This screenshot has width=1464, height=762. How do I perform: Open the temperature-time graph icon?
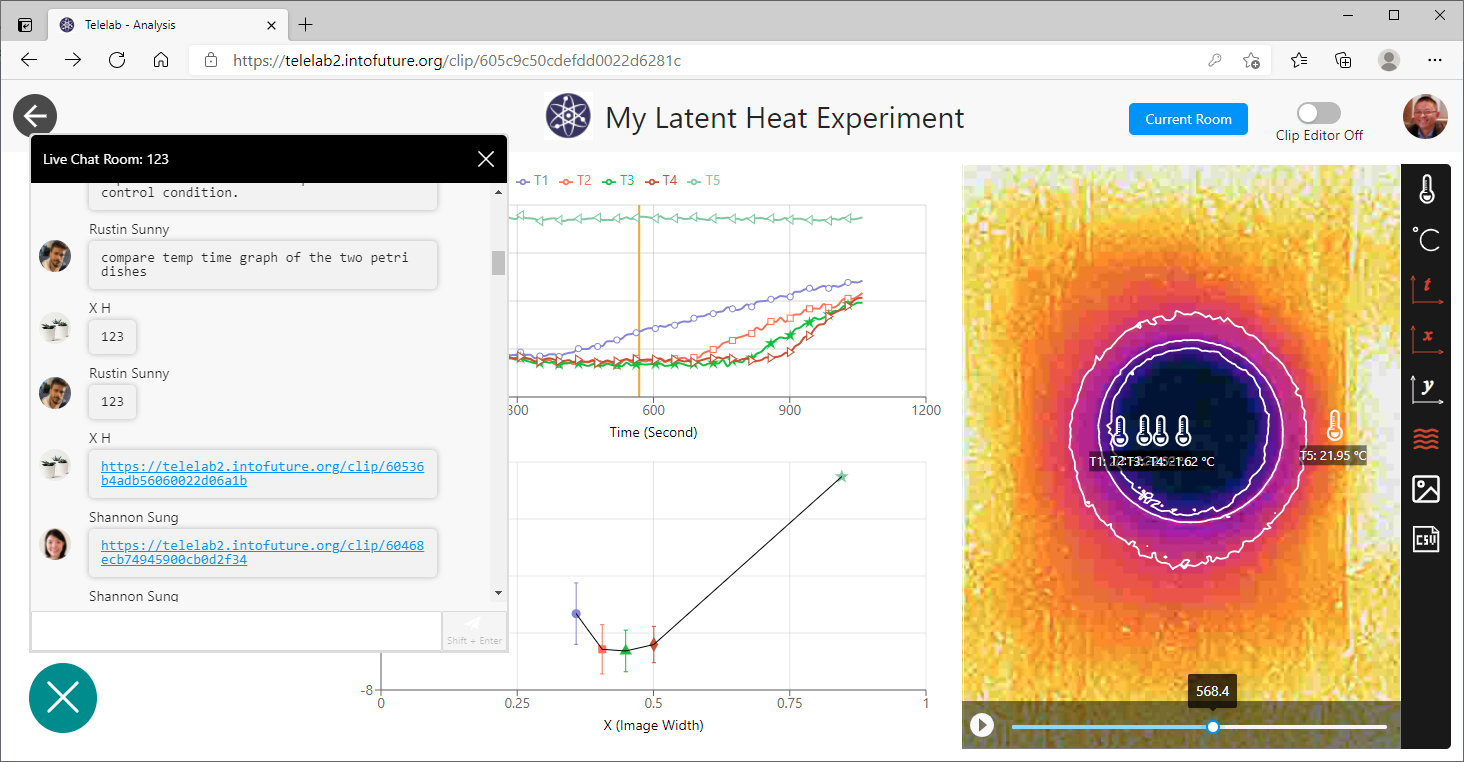pos(1426,289)
